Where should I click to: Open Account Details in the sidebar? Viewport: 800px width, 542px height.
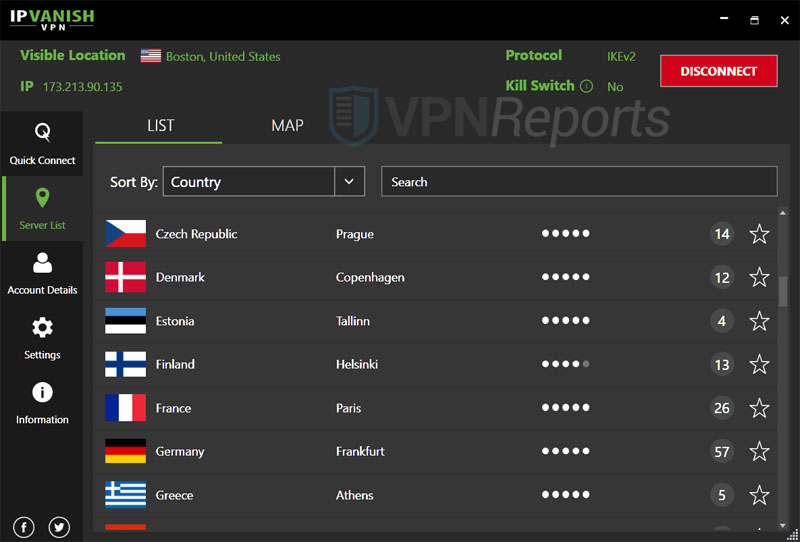pyautogui.click(x=42, y=273)
